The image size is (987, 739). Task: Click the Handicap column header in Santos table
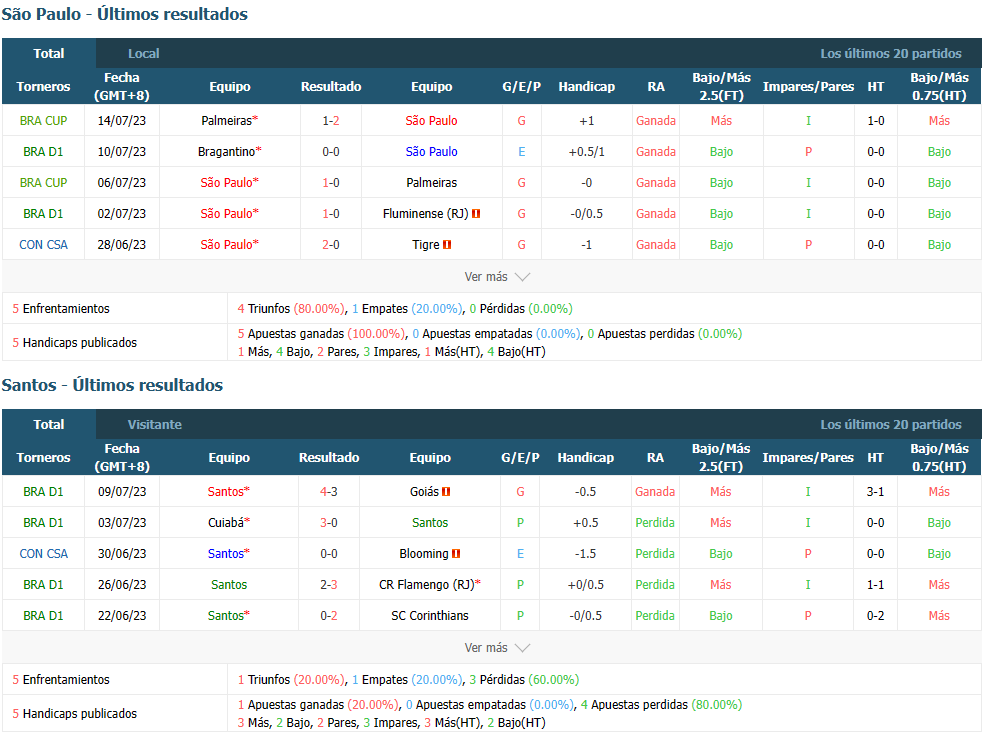[585, 458]
